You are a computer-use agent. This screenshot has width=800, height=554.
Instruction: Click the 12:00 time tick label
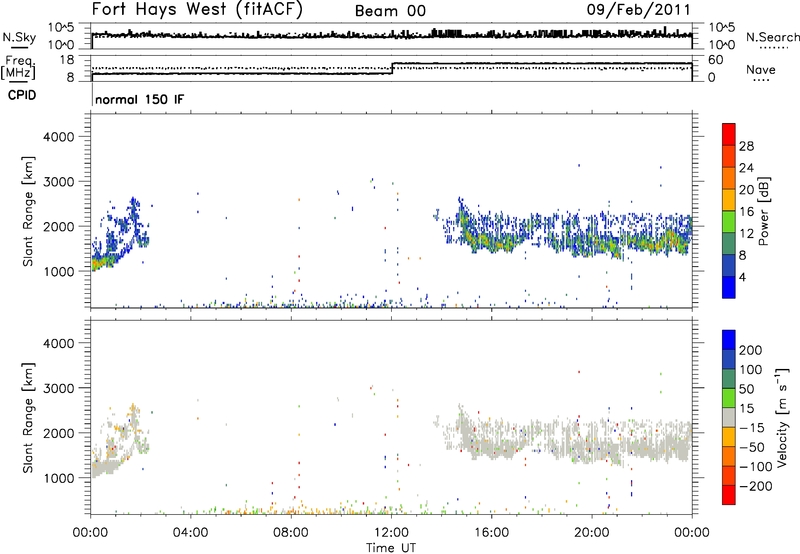tap(391, 533)
